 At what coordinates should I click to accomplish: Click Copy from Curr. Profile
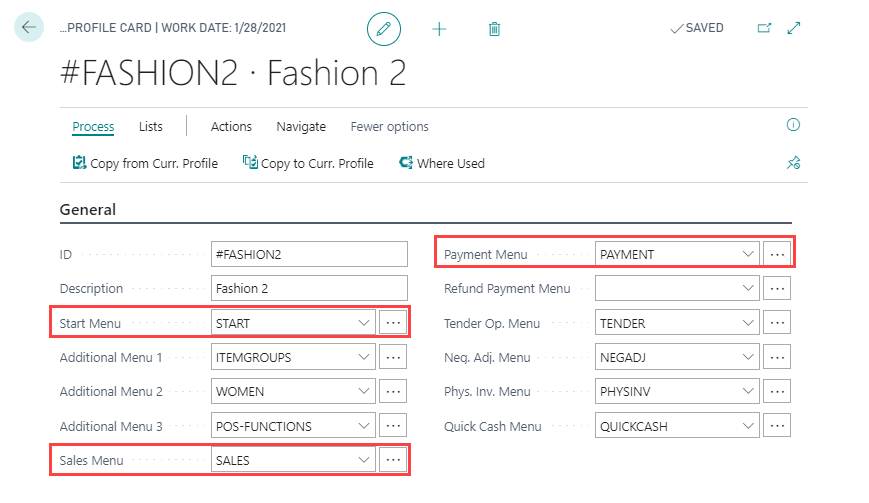click(x=145, y=163)
